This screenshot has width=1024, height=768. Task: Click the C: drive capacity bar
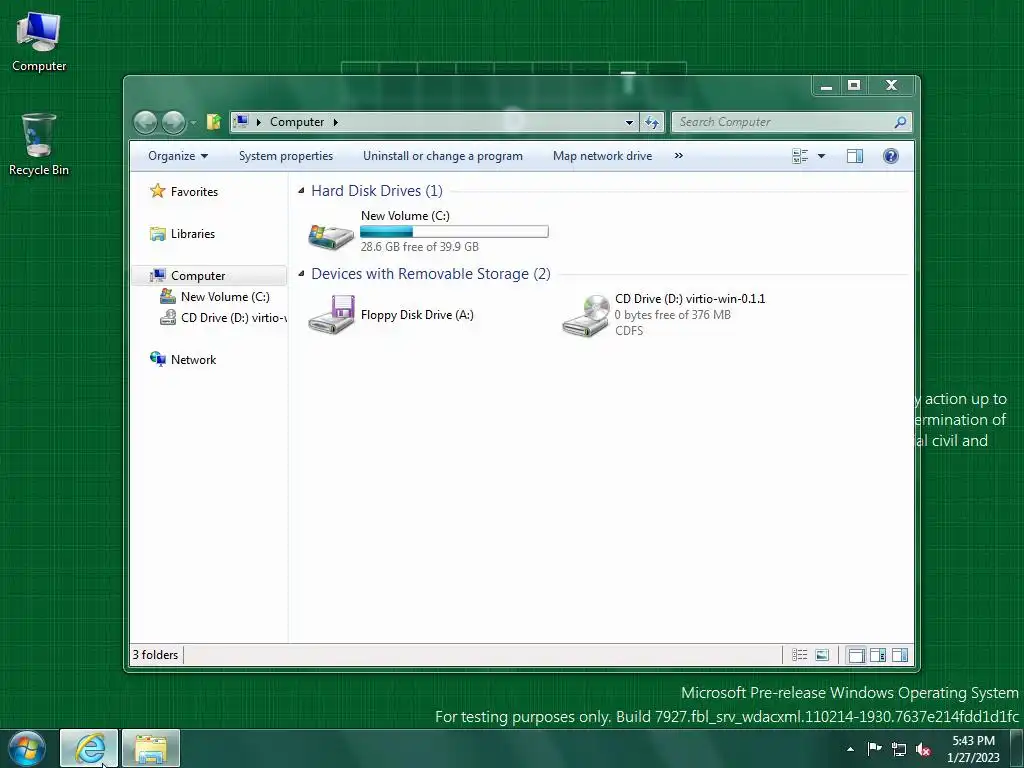coord(455,231)
